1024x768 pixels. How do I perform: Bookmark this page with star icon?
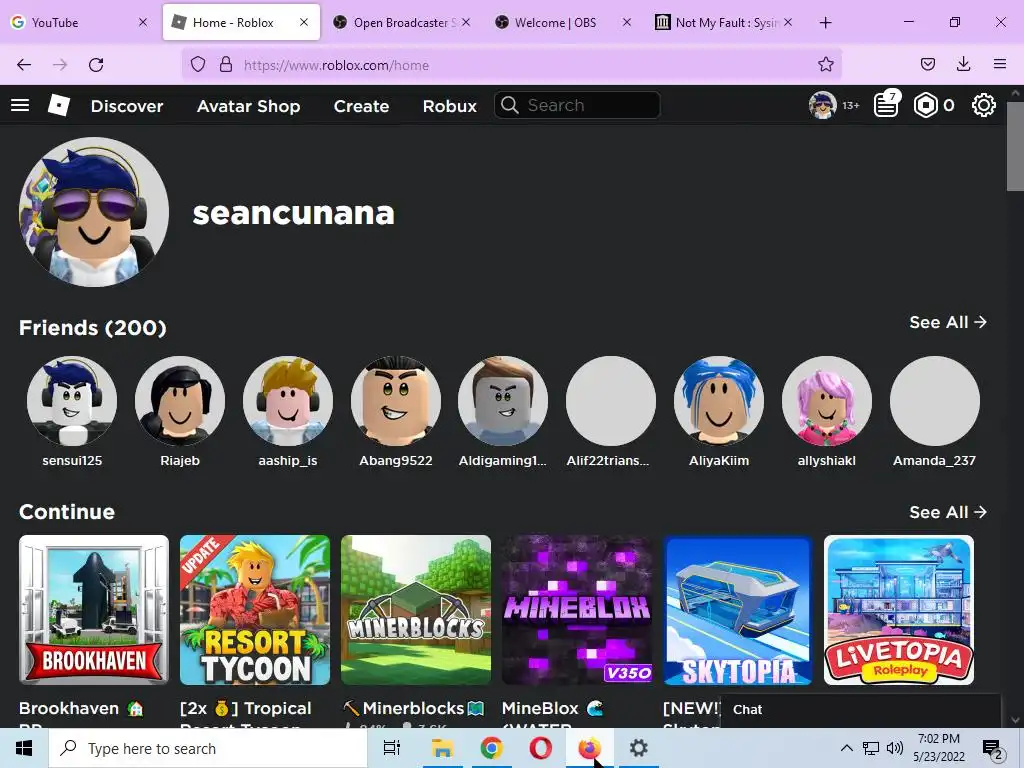(825, 65)
